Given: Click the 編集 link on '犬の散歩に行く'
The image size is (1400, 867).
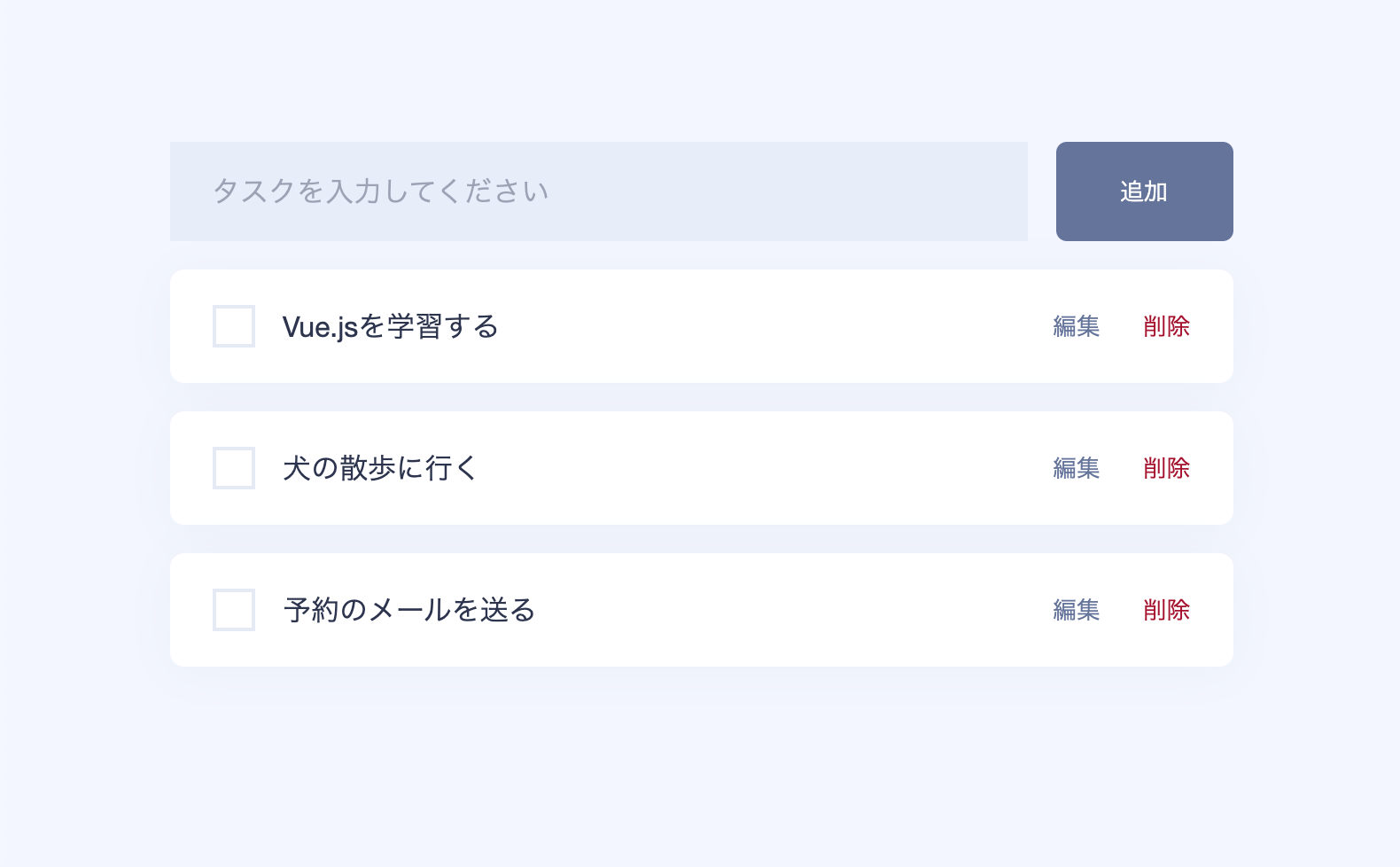Looking at the screenshot, I should pos(1076,468).
